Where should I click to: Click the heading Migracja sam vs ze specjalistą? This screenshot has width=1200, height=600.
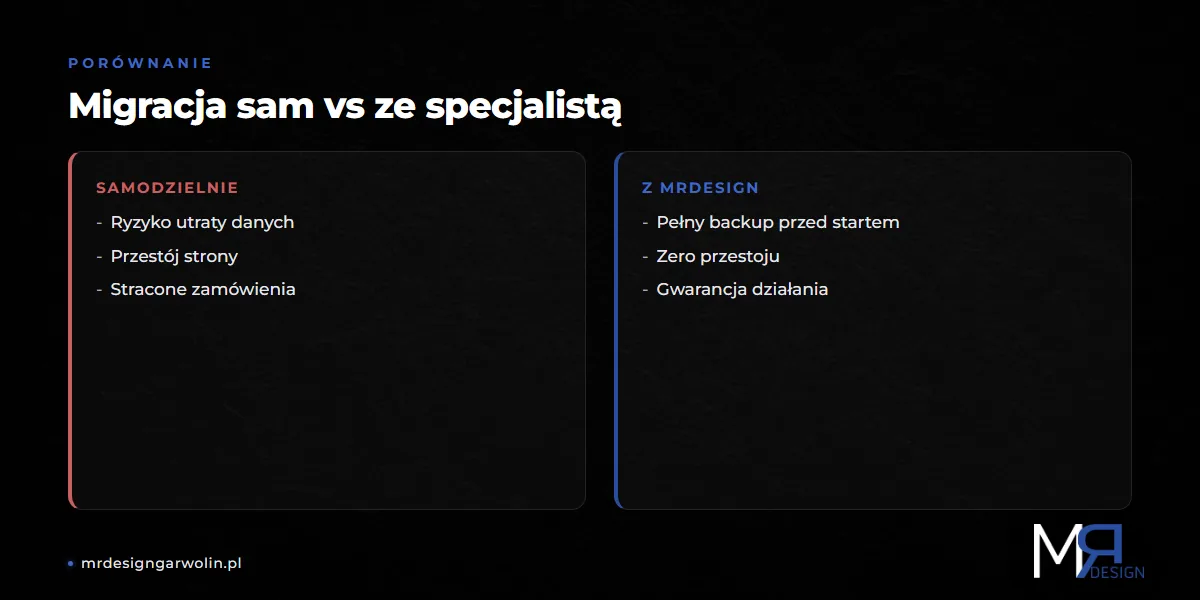[345, 106]
